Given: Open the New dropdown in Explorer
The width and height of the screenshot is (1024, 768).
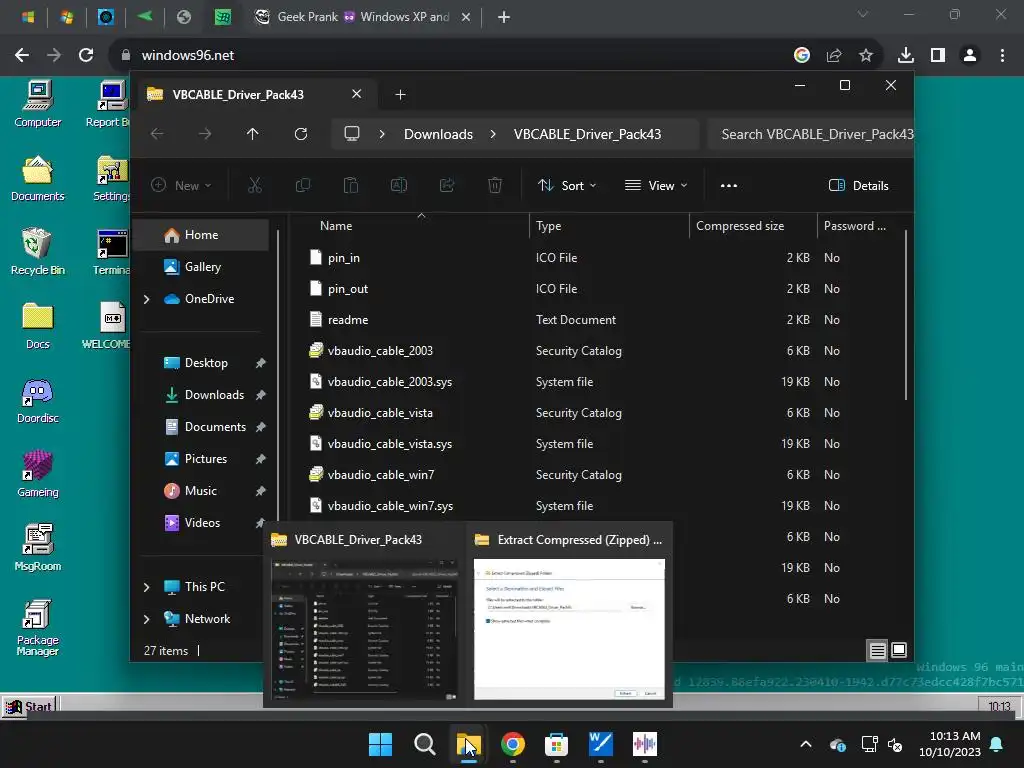Looking at the screenshot, I should tap(181, 185).
